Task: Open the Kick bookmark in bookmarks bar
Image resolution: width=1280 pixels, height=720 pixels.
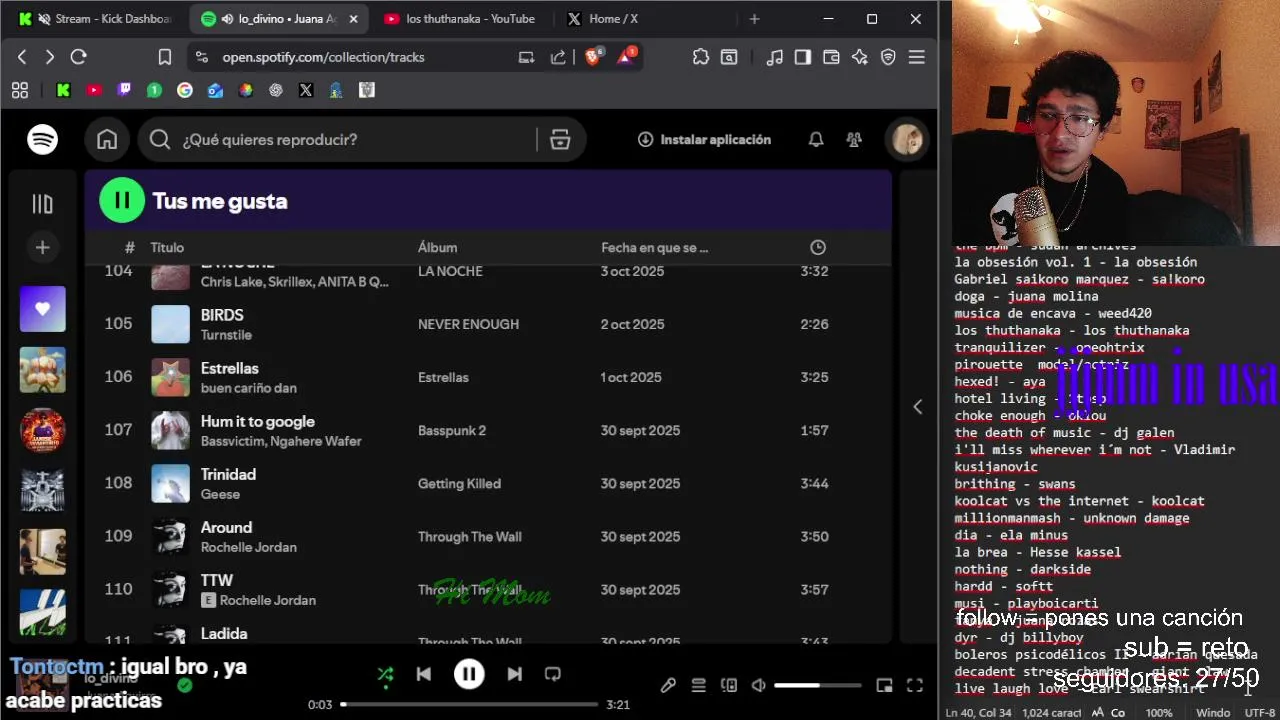Action: click(63, 90)
